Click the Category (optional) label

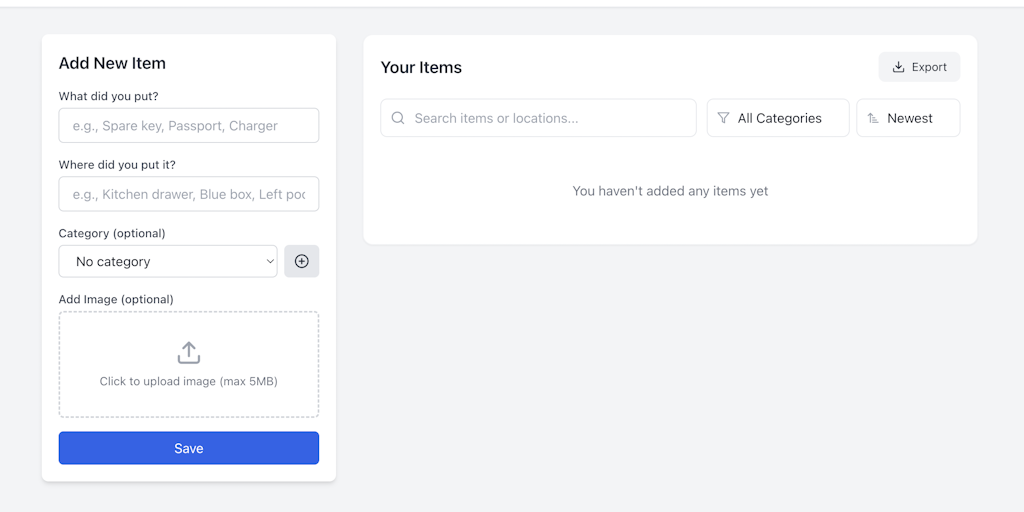coord(112,233)
